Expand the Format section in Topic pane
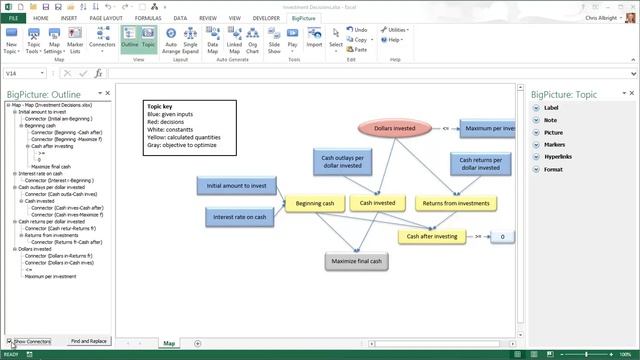Screen dimensions: 640x360 [x=536, y=169]
